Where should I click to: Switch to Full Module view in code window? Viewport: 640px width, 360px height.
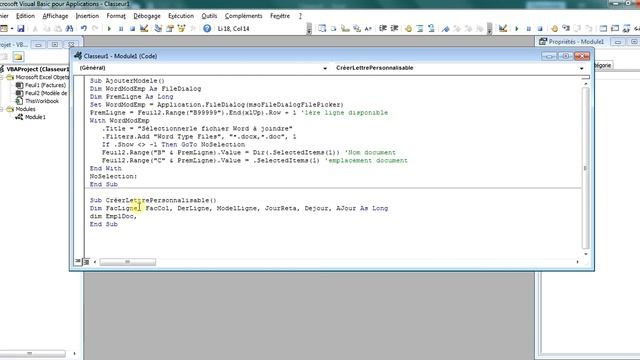coord(87,262)
